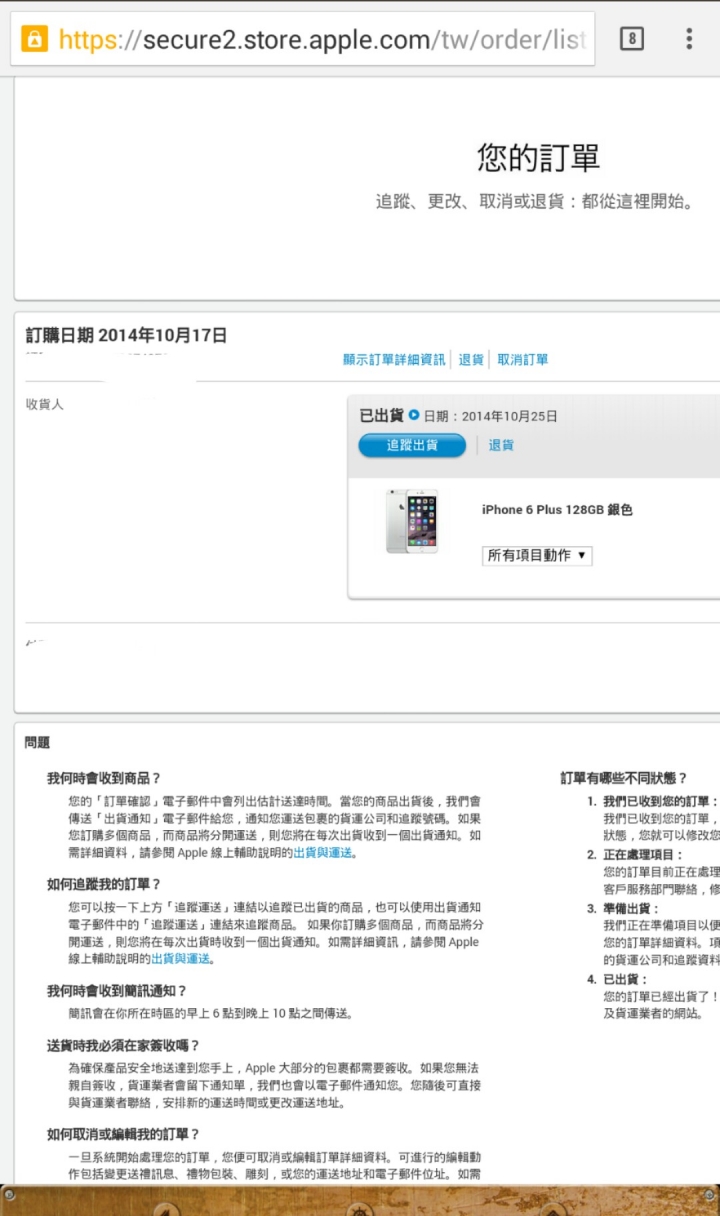Tap the secure padlock icon in address bar
The height and width of the screenshot is (1216, 720).
35,39
